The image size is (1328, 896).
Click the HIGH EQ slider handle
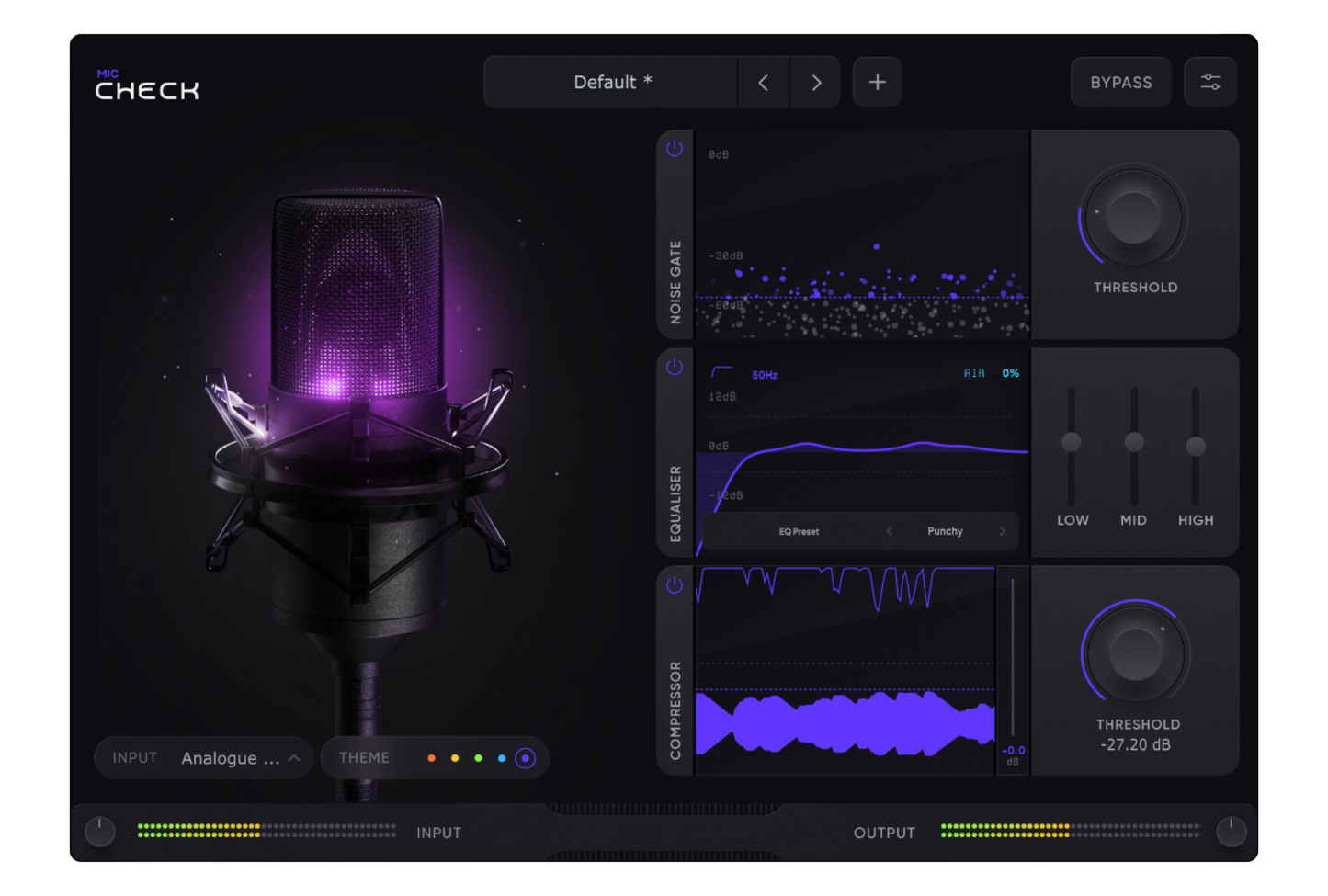coord(1196,447)
